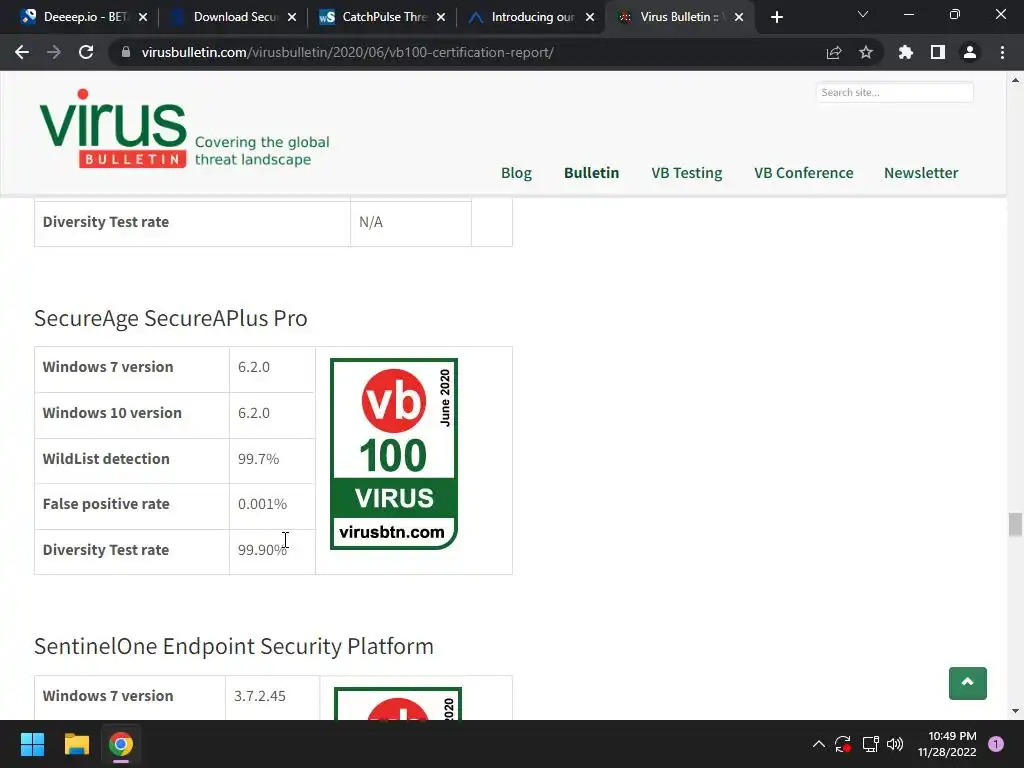Viewport: 1024px width, 768px height.
Task: Select the Virus Bulletin tab
Action: 677,17
